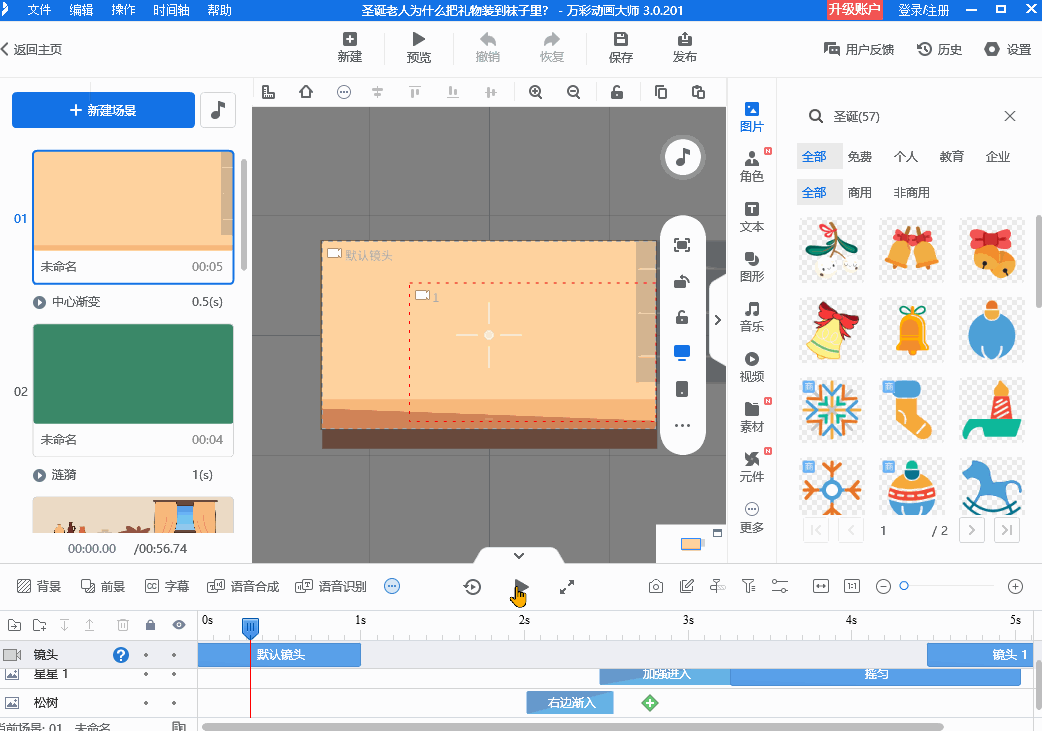Select the 免费 (Free) filter option
Screen dimensions: 1042x731
click(859, 156)
